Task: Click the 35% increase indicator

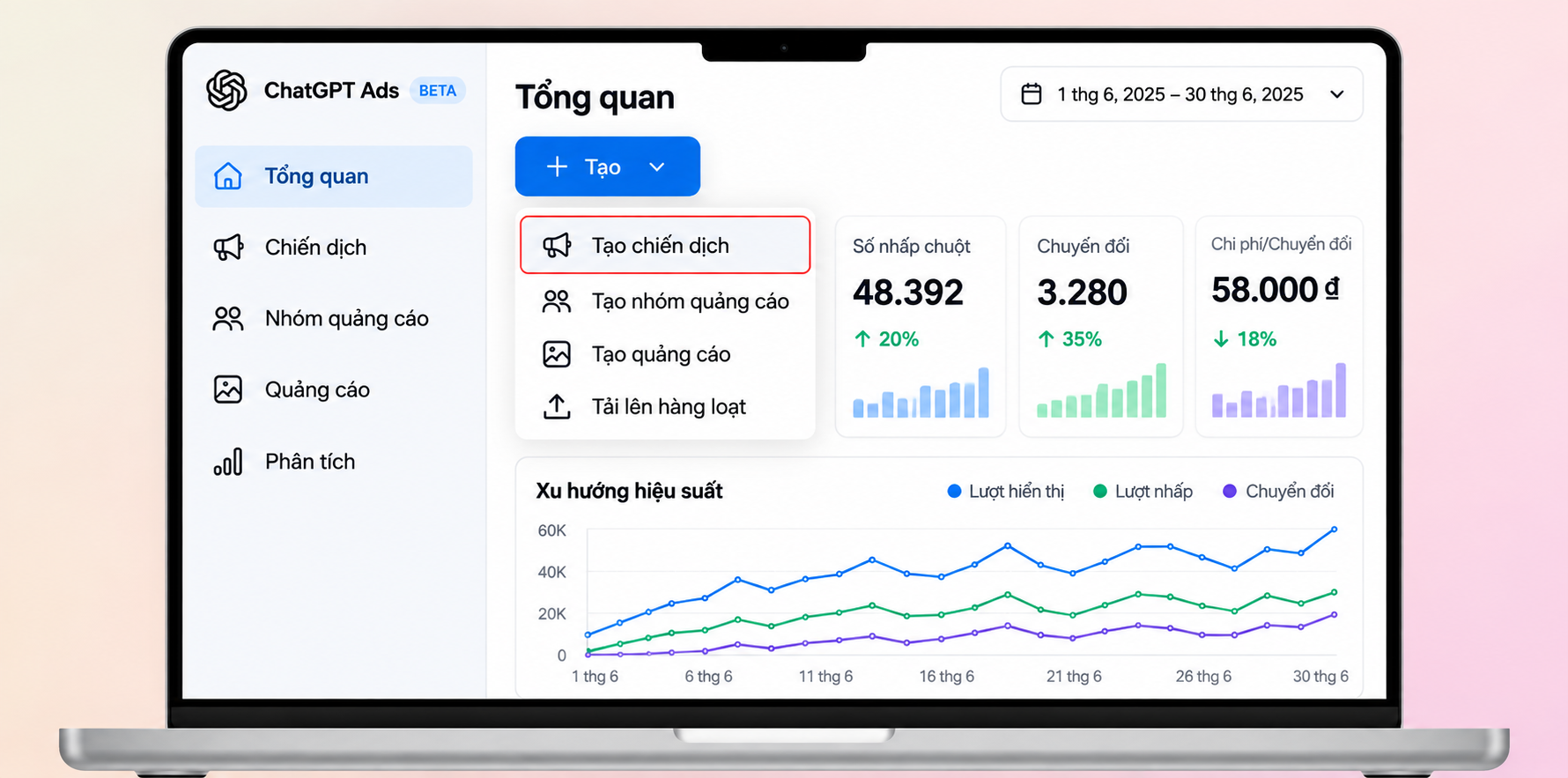Action: click(1070, 339)
